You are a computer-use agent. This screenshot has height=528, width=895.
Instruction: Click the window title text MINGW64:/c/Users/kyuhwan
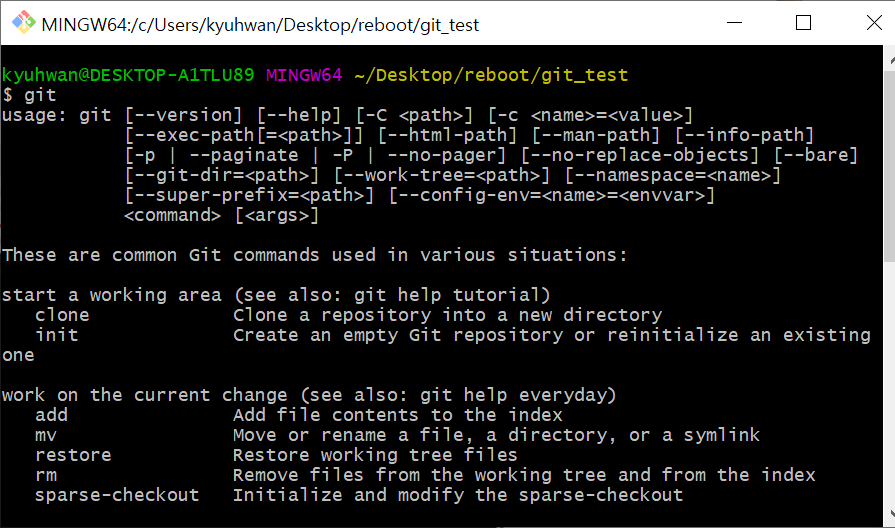point(260,25)
